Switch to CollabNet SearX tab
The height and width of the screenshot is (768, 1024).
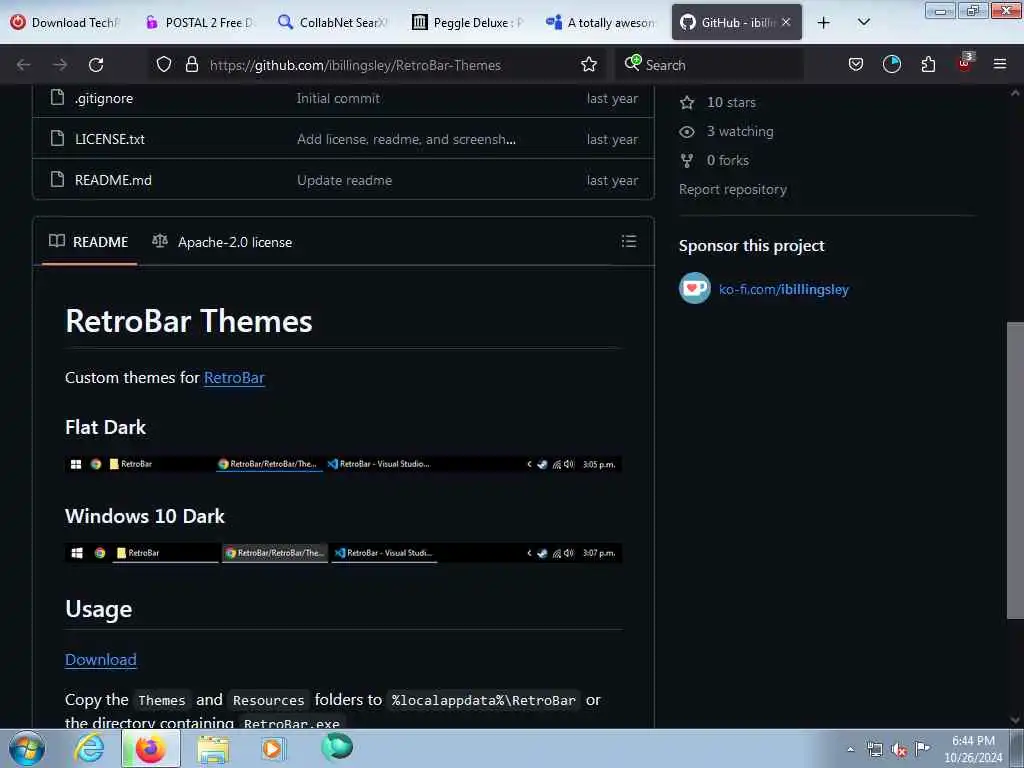[x=334, y=22]
